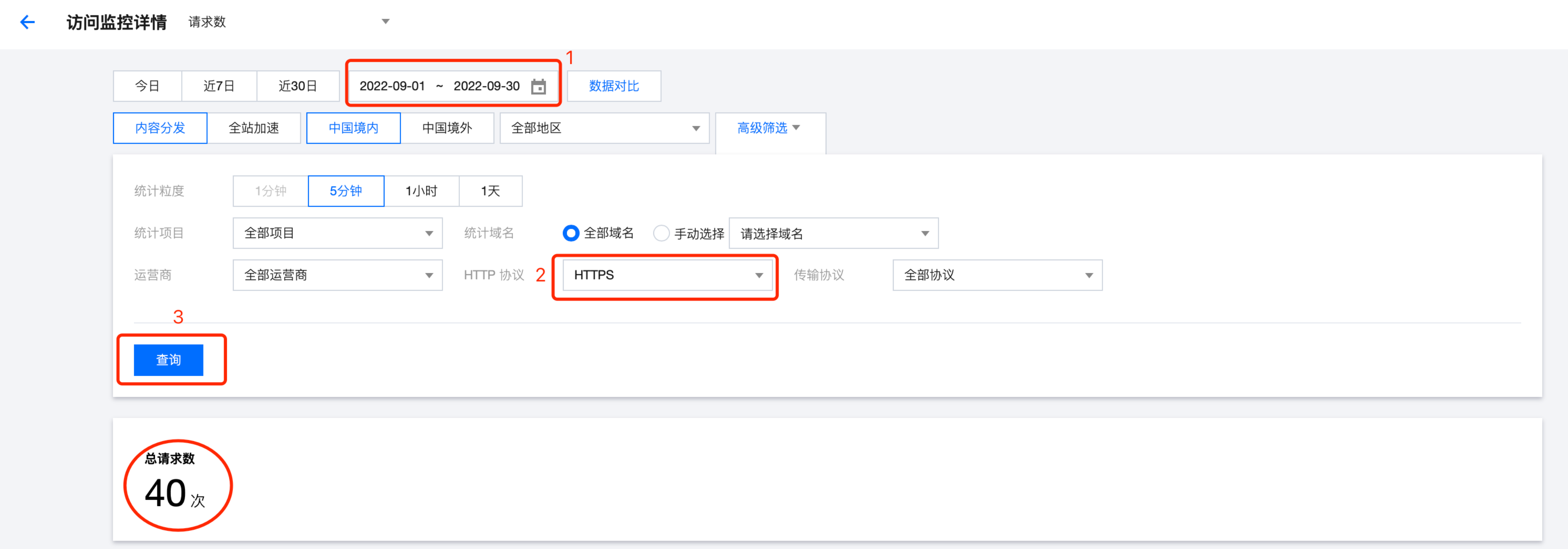The image size is (1568, 549).
Task: Select the 今日 time range
Action: click(147, 87)
